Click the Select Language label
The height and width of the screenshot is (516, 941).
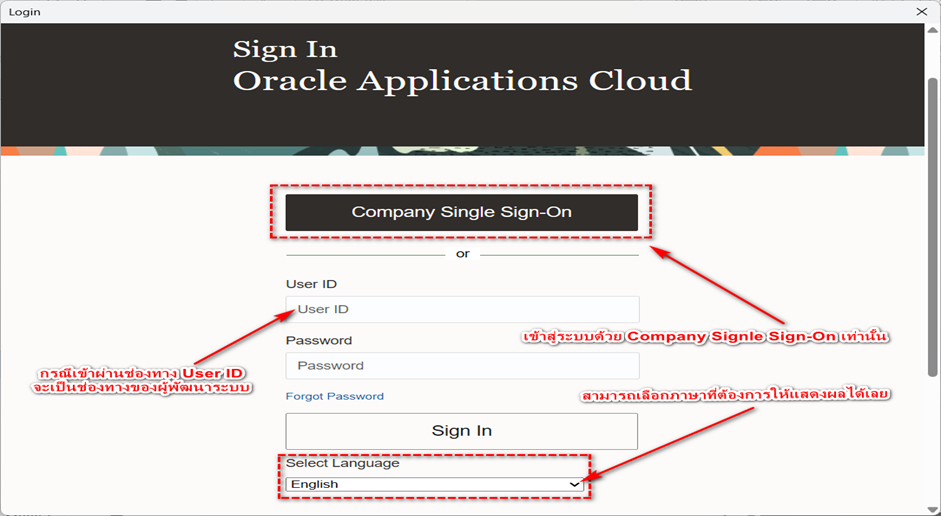click(x=342, y=463)
